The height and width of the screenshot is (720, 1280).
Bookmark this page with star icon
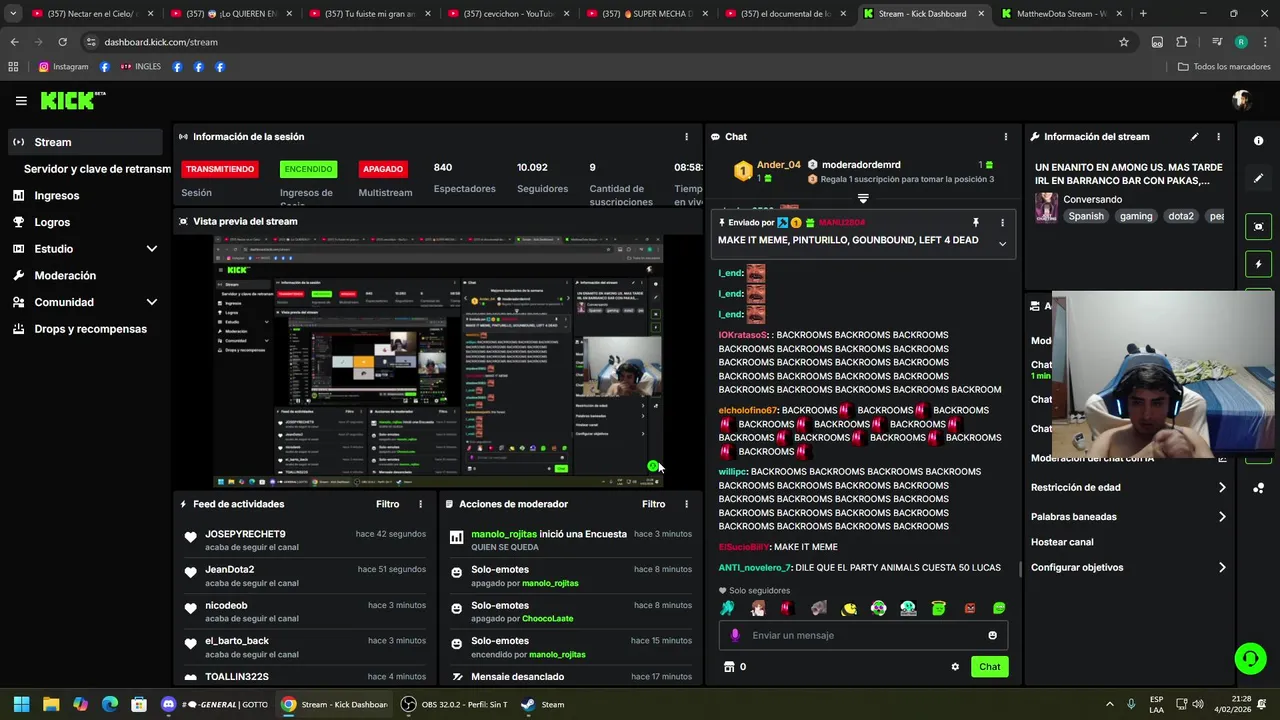point(1124,42)
